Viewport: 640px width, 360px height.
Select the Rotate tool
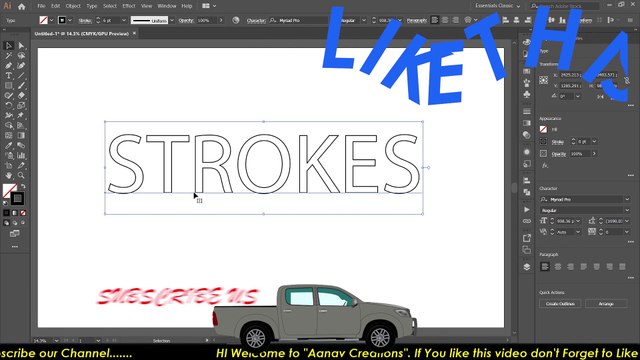9,105
